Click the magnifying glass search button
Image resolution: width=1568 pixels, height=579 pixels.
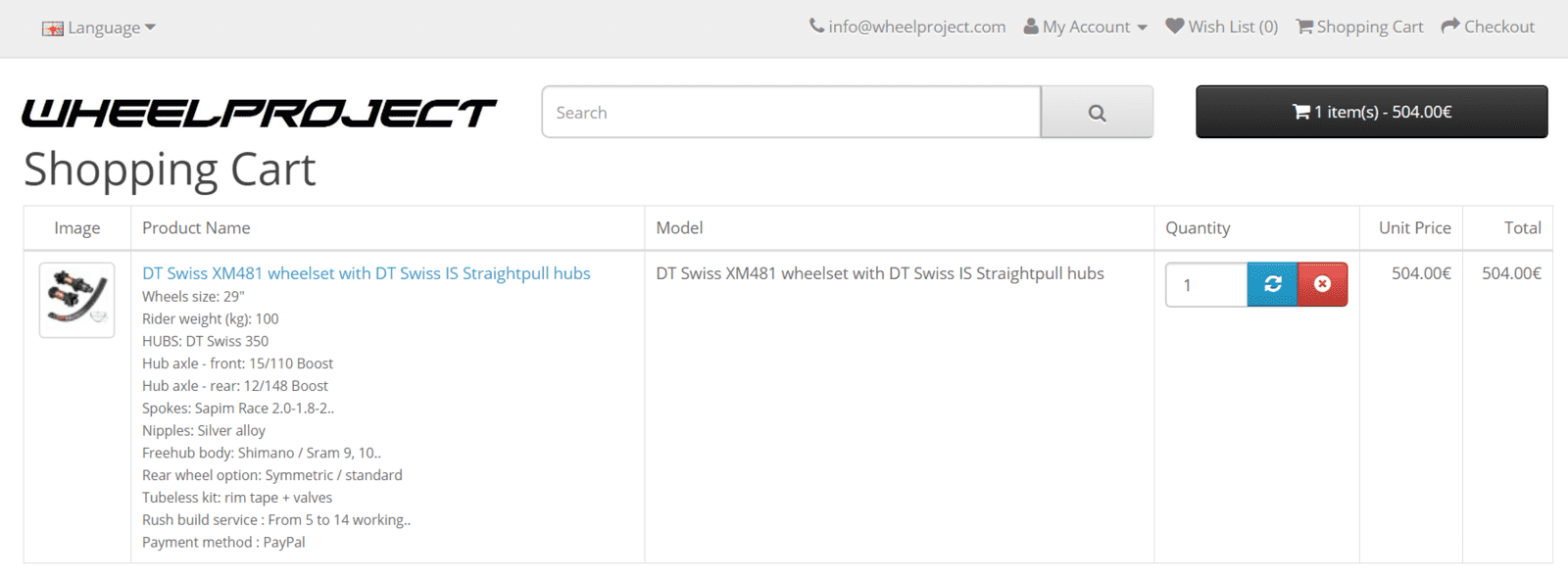click(x=1097, y=113)
